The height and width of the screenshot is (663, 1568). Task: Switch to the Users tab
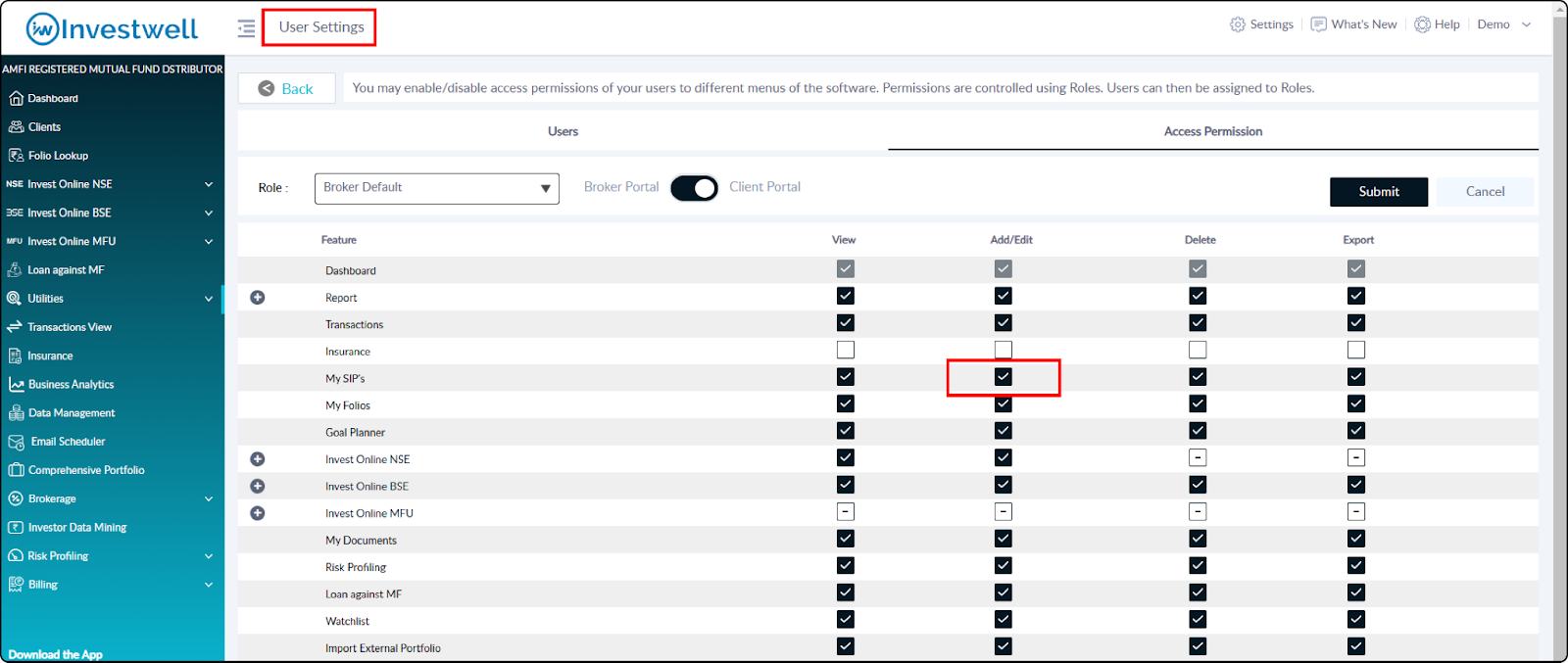point(563,131)
